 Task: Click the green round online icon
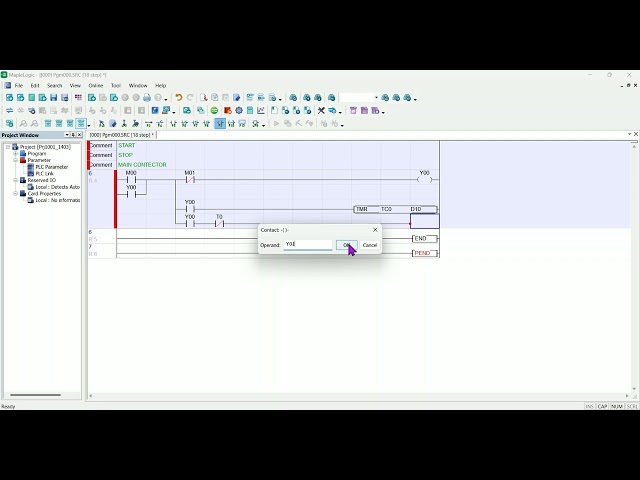(214, 111)
